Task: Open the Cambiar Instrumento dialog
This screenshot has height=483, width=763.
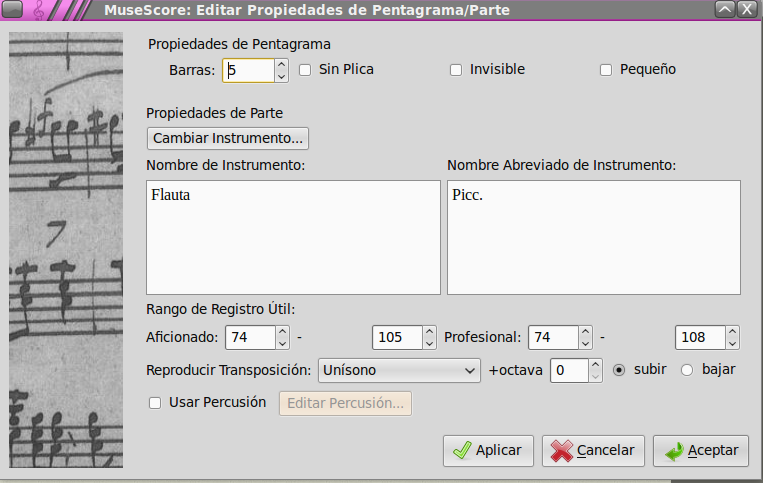Action: click(x=228, y=138)
